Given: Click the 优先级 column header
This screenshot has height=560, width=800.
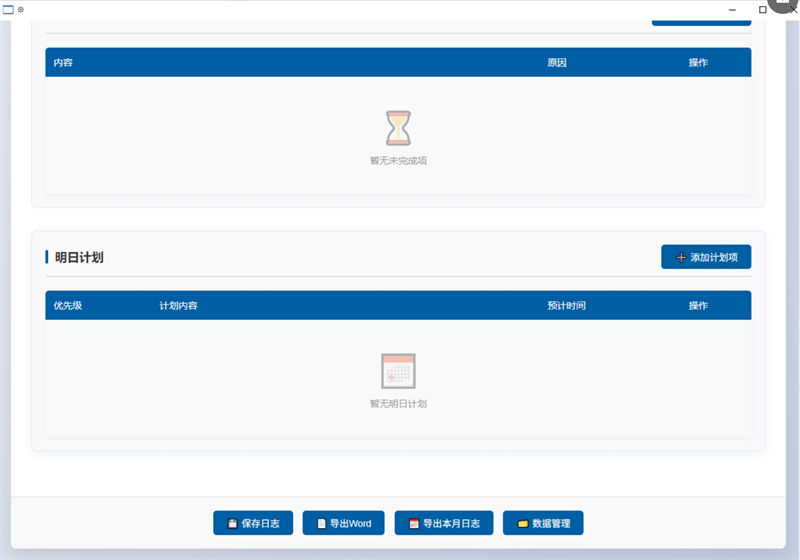Looking at the screenshot, I should (x=68, y=306).
